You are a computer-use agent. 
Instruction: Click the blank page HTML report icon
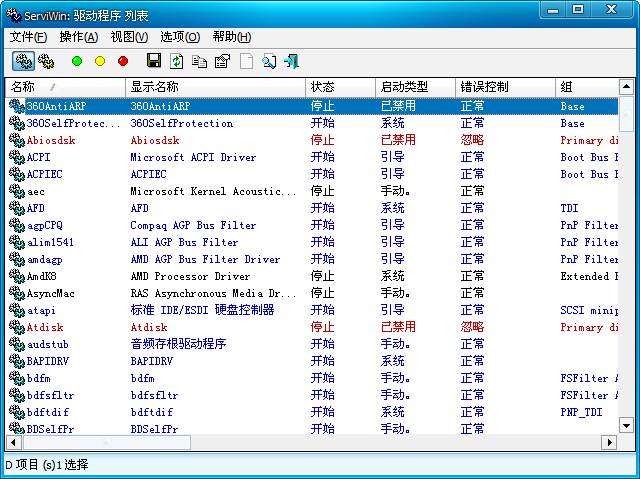pyautogui.click(x=246, y=61)
